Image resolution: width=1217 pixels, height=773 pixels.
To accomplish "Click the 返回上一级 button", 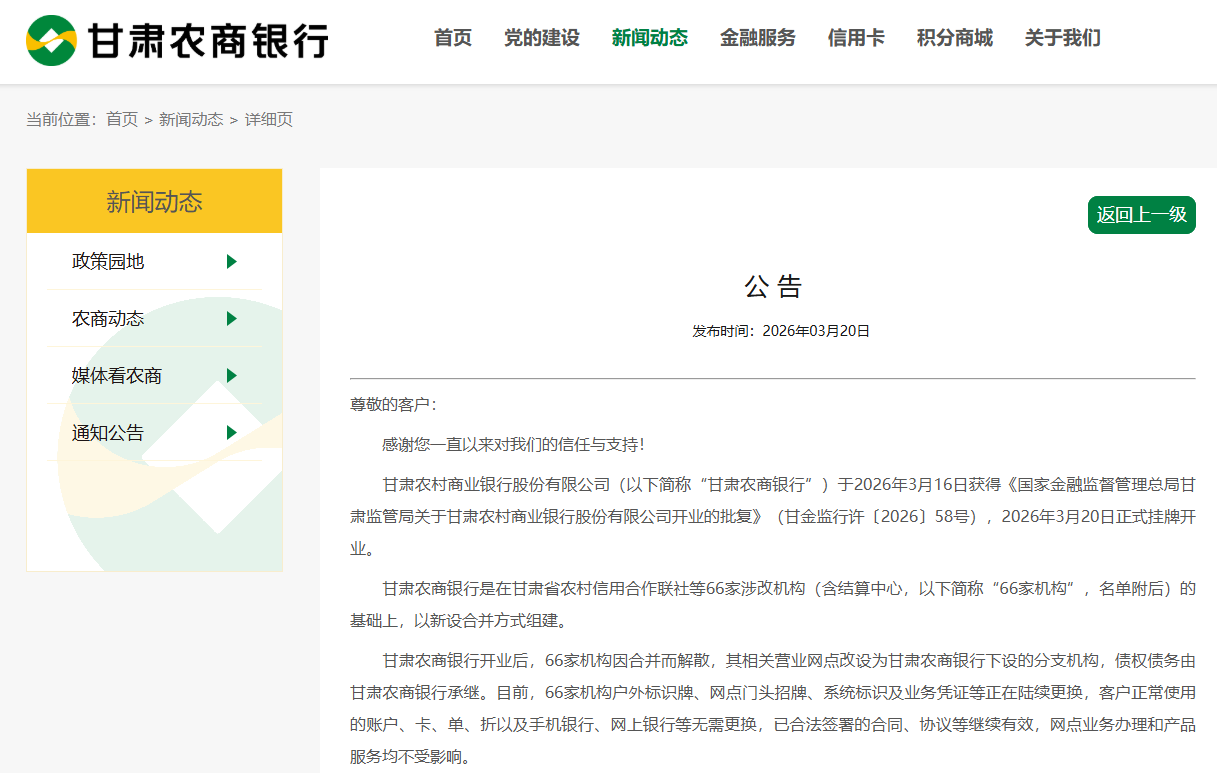I will coord(1141,215).
